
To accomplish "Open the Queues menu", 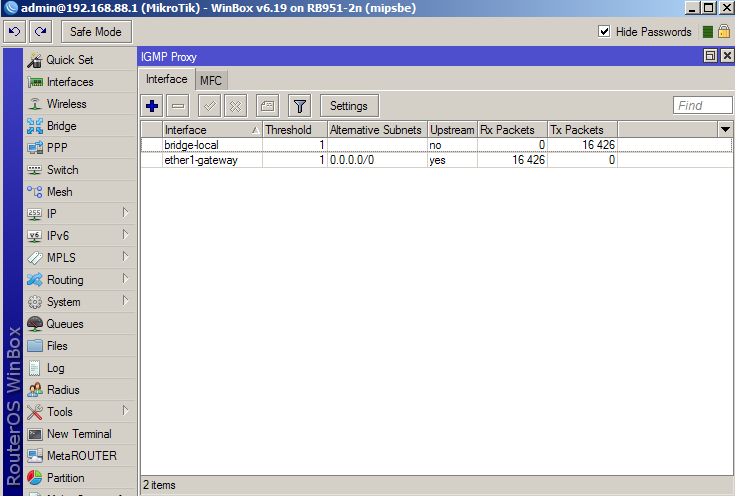I will tap(80, 324).
